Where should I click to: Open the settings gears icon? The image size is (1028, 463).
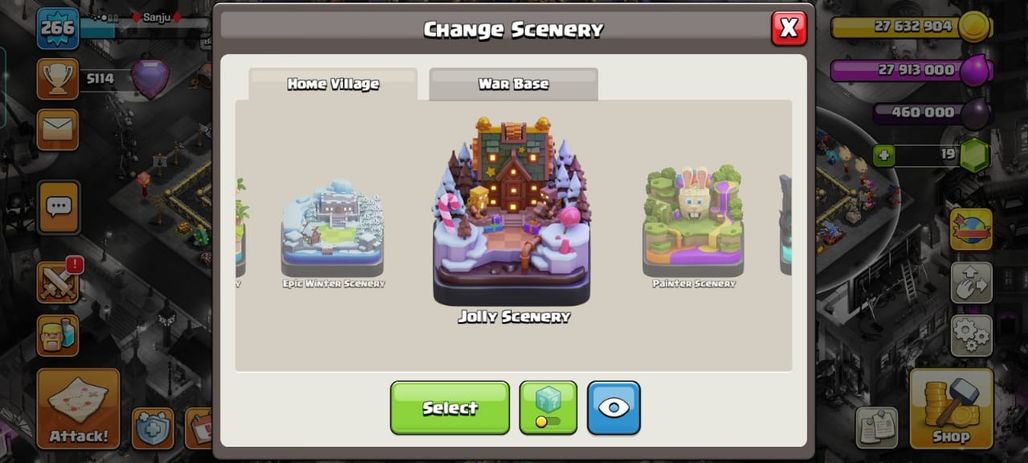pyautogui.click(x=971, y=336)
